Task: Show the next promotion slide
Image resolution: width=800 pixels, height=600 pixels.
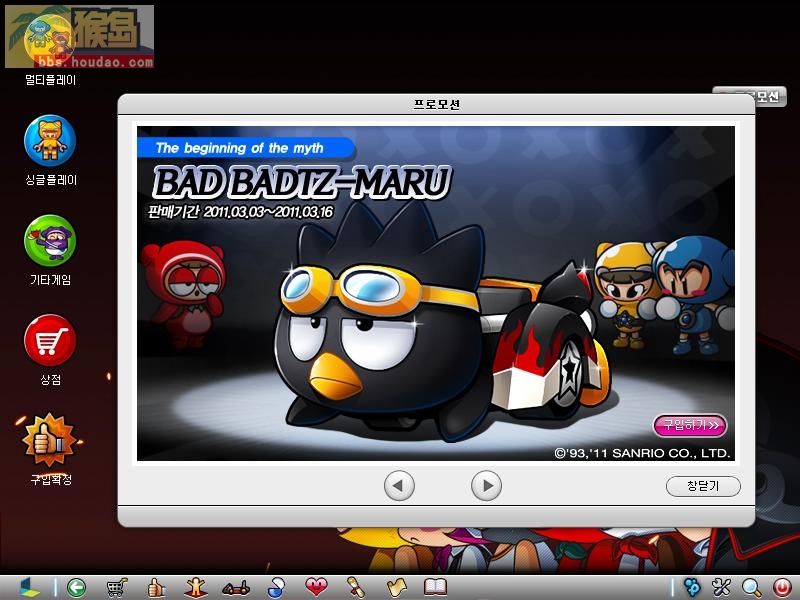Action: tap(486, 486)
